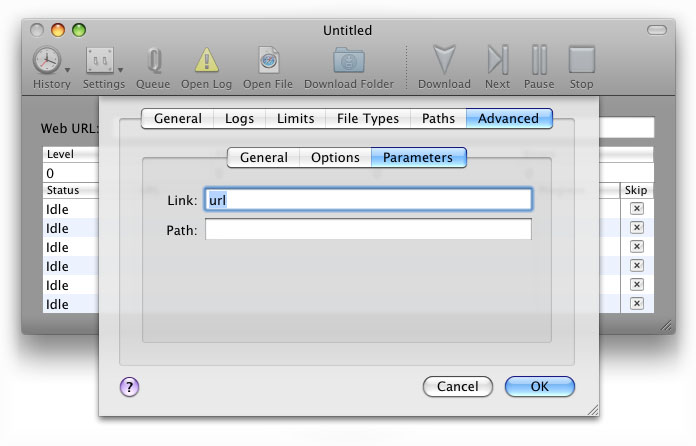Click the Settings toolbar icon

[x=99, y=60]
